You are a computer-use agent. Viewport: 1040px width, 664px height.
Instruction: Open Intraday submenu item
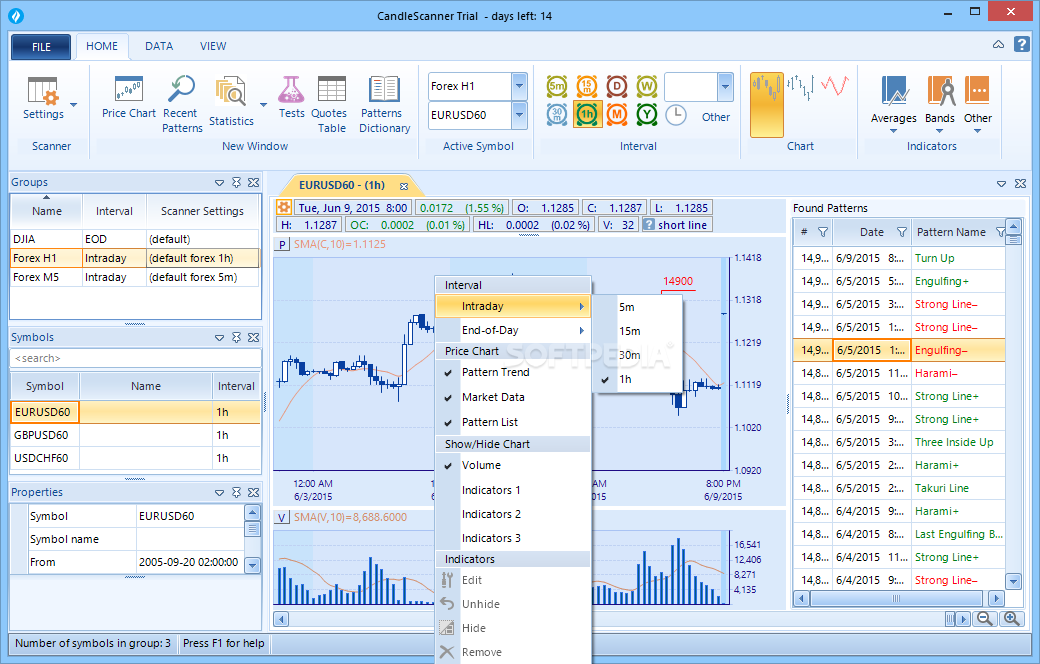coord(513,306)
